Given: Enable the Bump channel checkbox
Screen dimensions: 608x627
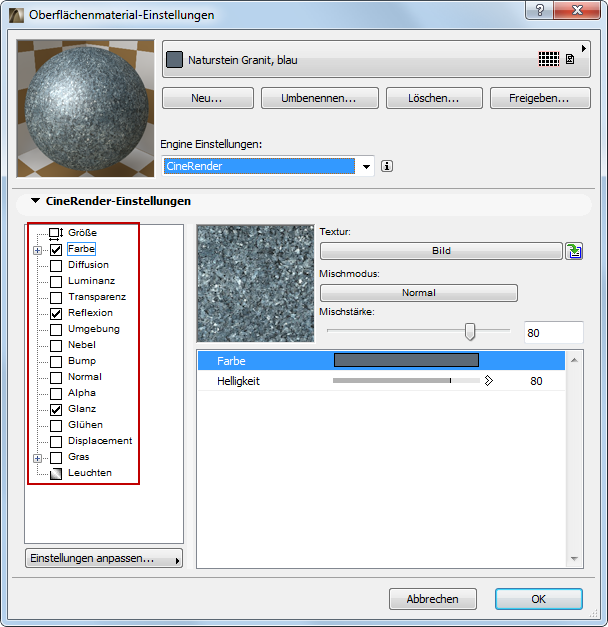Looking at the screenshot, I should [x=56, y=362].
